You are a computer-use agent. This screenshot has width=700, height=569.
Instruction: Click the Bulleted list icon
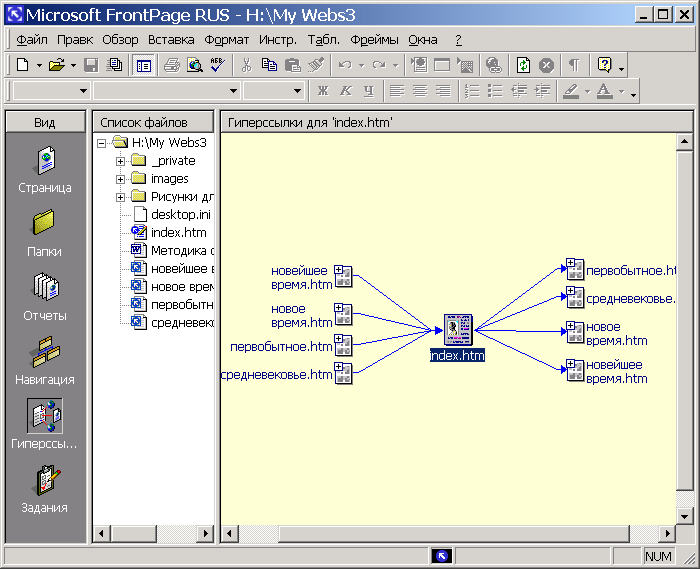tap(495, 91)
